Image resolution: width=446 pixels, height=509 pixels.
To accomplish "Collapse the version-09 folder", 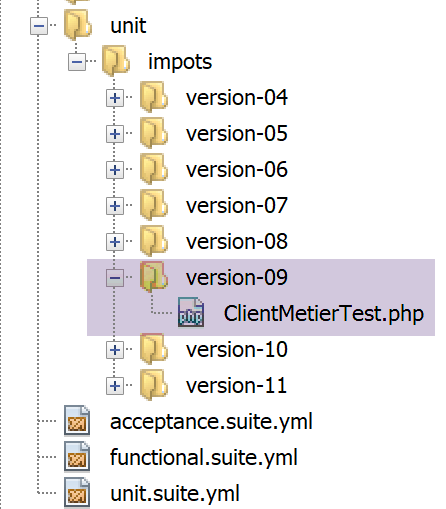I will [115, 278].
